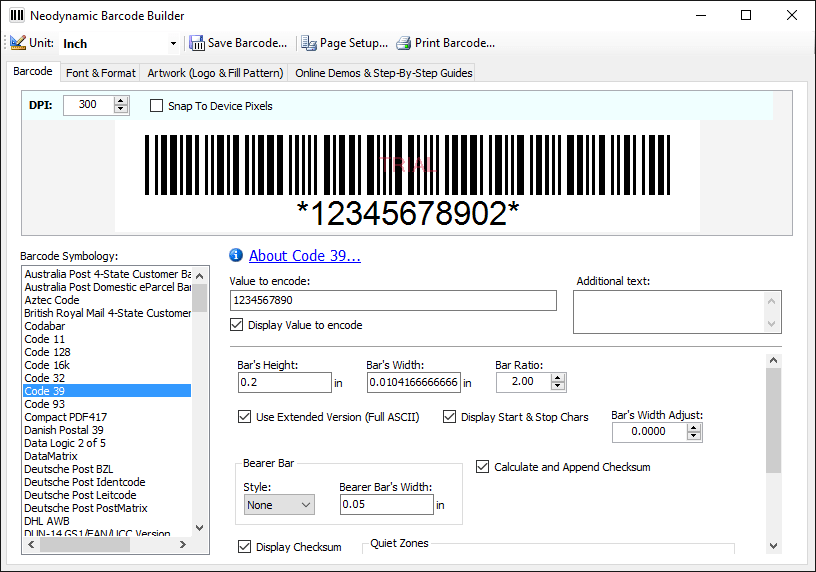The height and width of the screenshot is (572, 816).
Task: Select the highlighted Code 39 entry
Action: point(107,391)
